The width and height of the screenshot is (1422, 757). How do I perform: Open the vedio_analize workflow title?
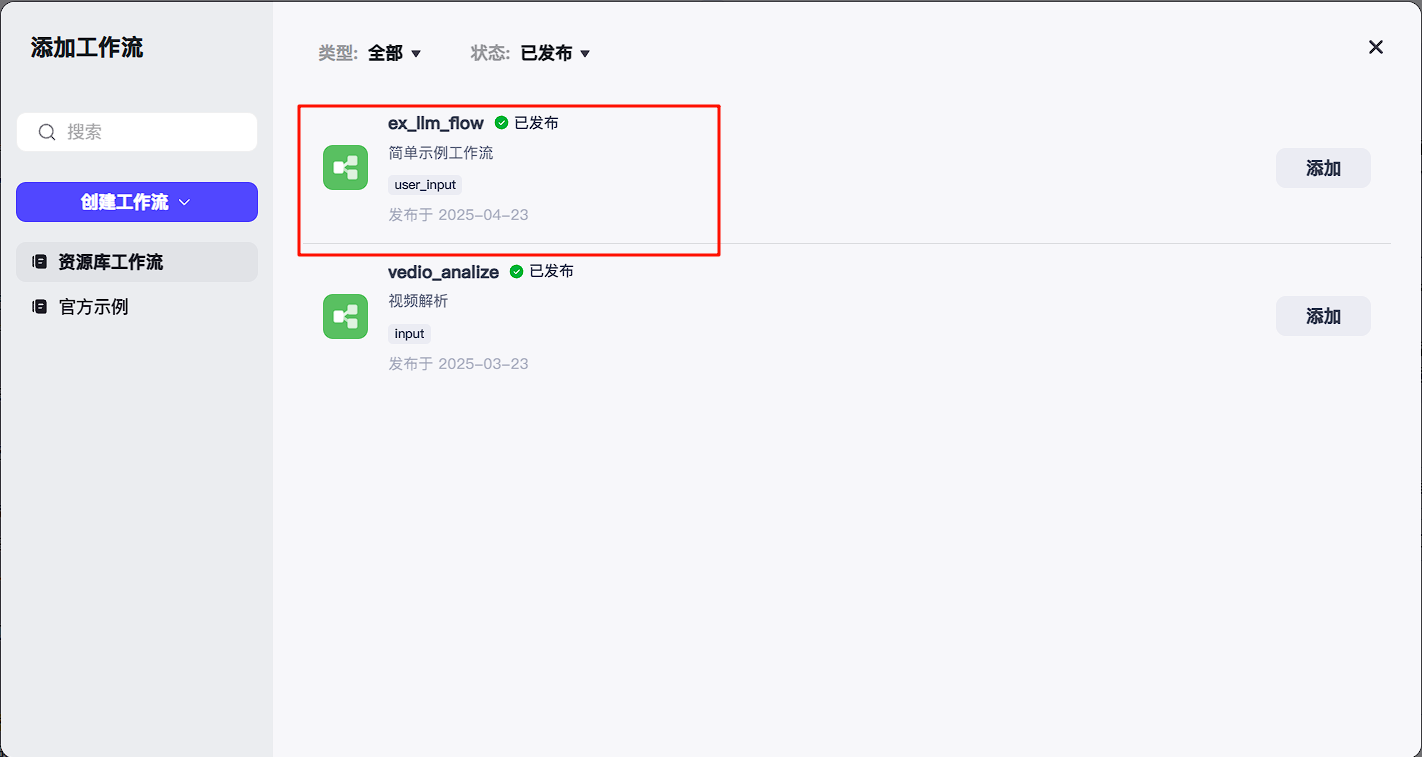click(x=443, y=272)
